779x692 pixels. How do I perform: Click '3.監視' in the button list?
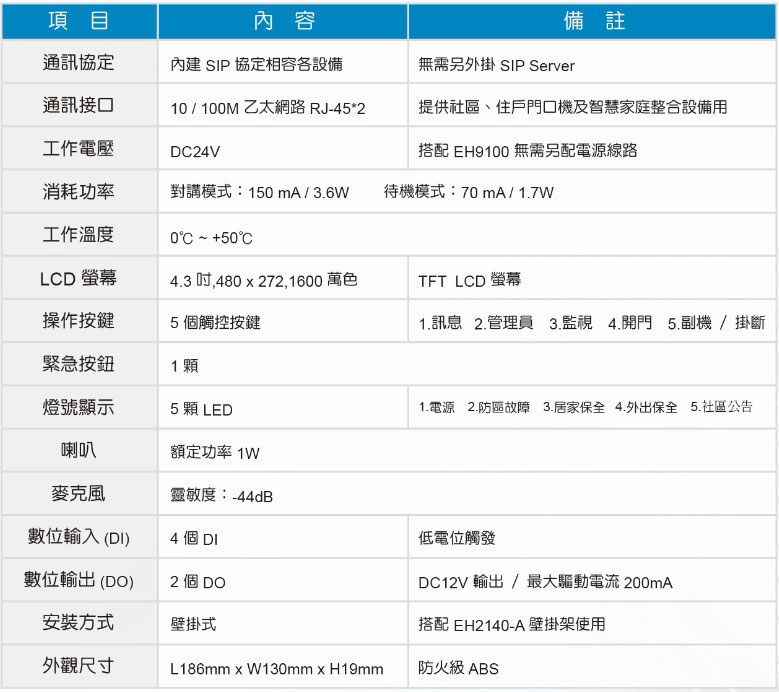coord(571,323)
